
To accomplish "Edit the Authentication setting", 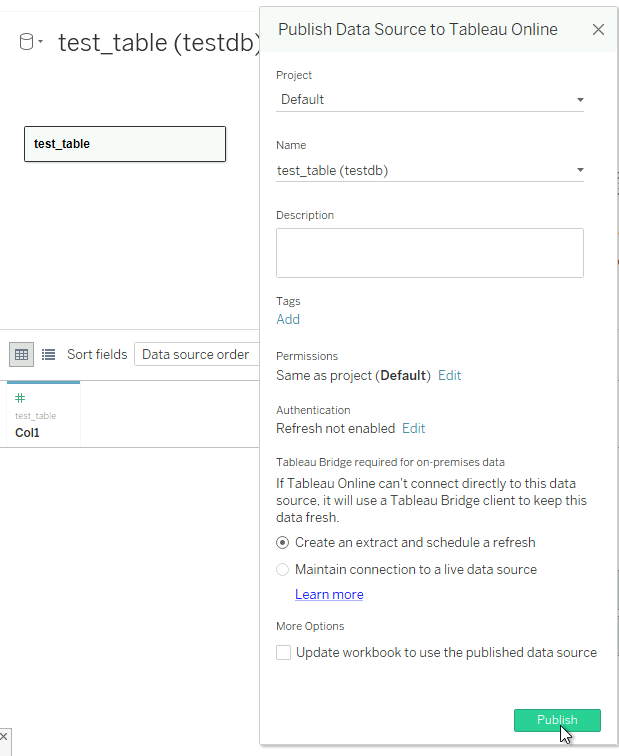I will point(414,428).
